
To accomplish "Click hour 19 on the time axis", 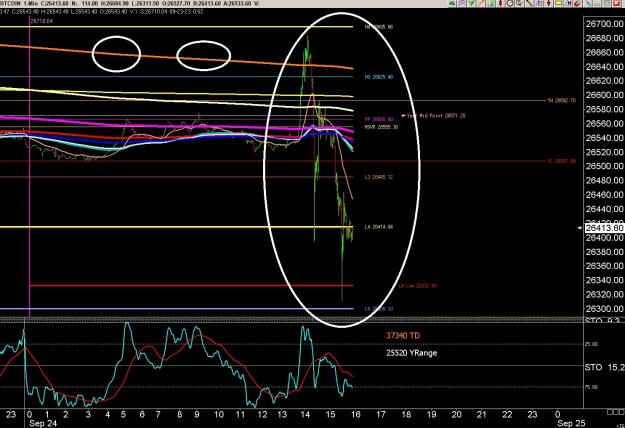I will [431, 414].
